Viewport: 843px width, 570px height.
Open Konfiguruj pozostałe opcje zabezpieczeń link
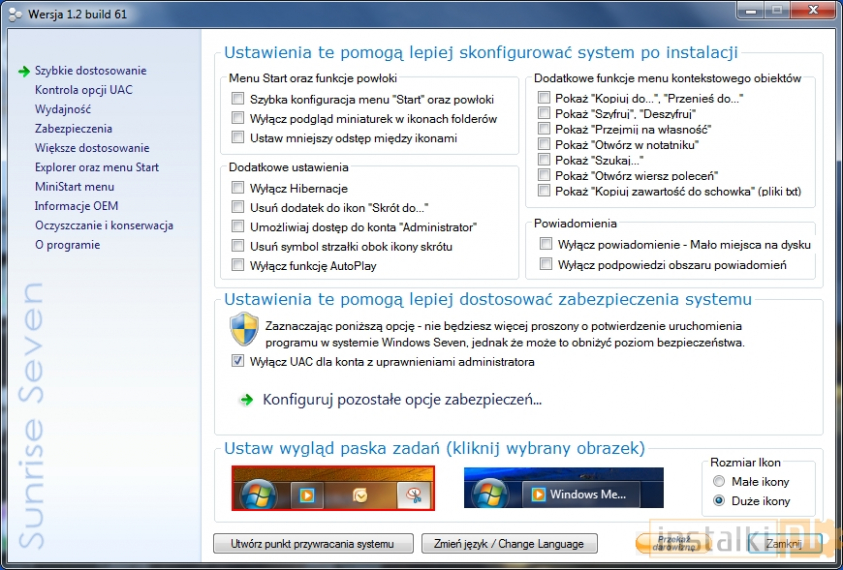pos(402,400)
